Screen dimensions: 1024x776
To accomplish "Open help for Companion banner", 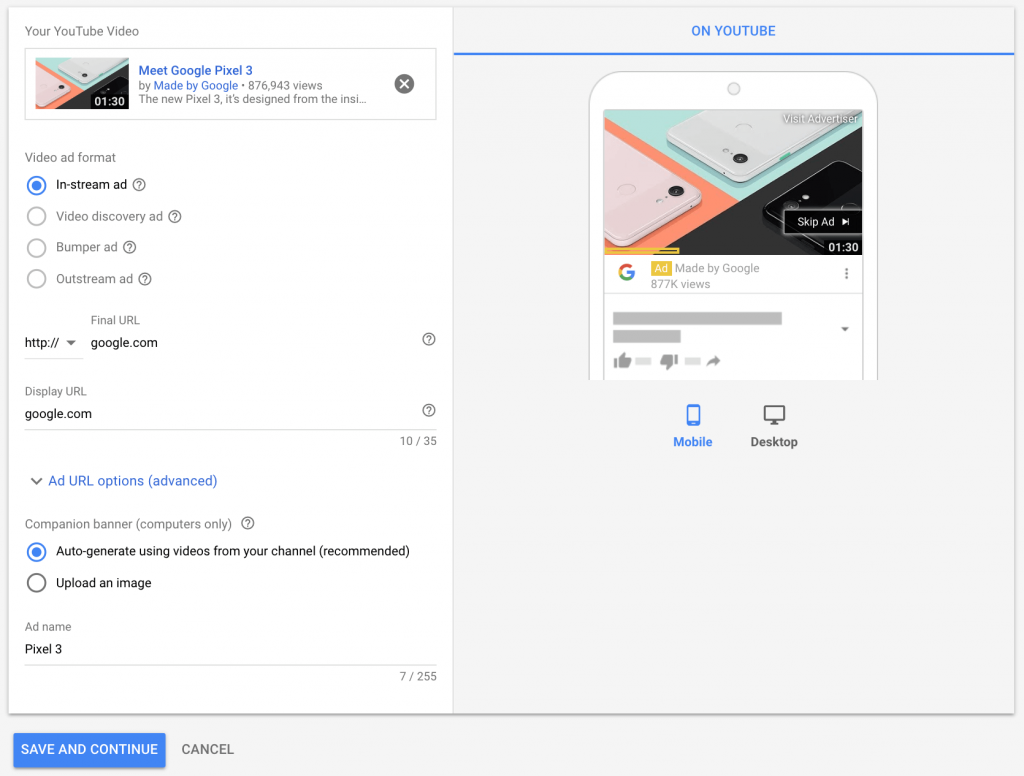I will pyautogui.click(x=248, y=523).
